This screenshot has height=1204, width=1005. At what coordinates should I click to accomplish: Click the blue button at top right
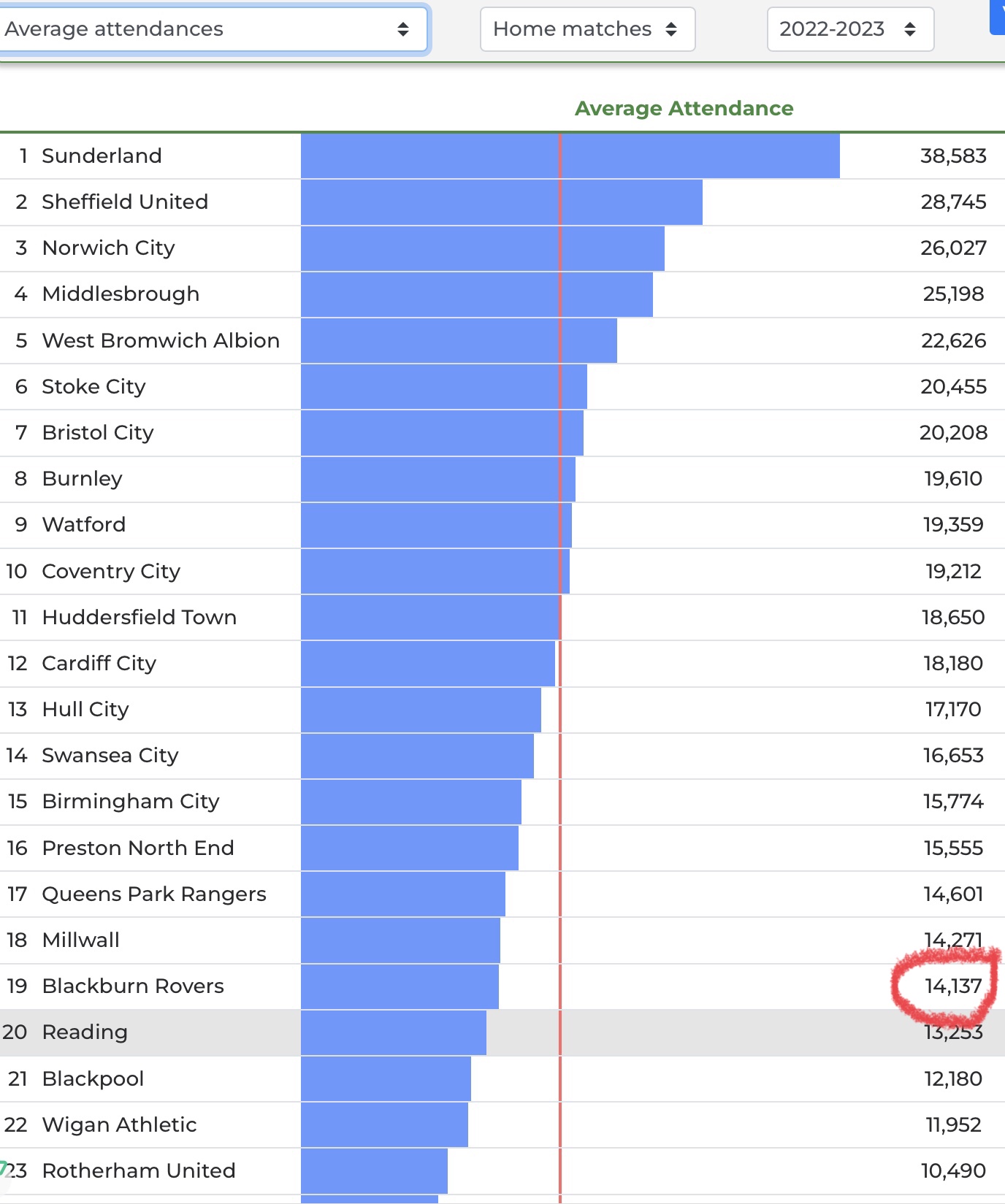(x=998, y=16)
